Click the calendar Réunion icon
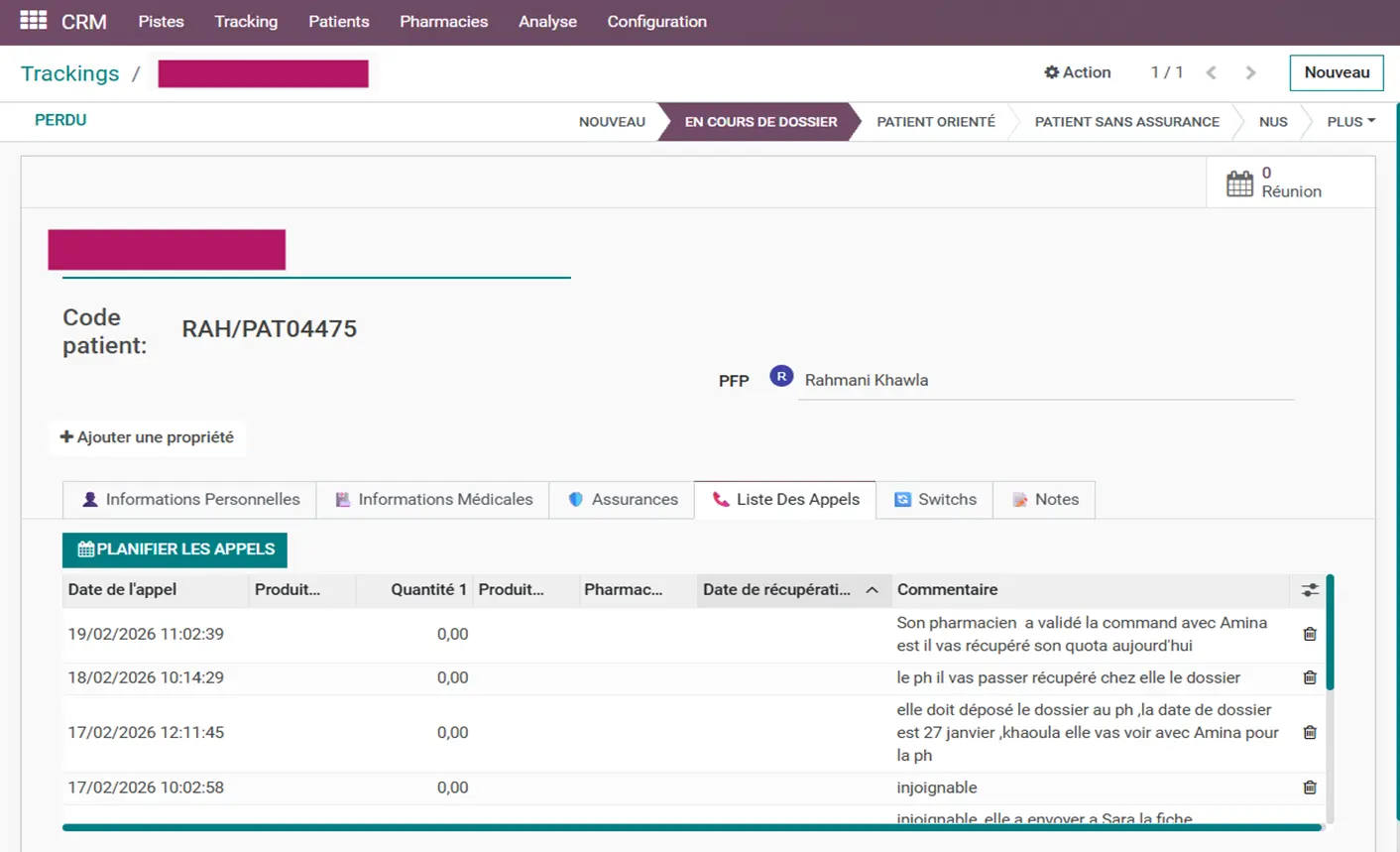The width and height of the screenshot is (1400, 852). click(1239, 183)
